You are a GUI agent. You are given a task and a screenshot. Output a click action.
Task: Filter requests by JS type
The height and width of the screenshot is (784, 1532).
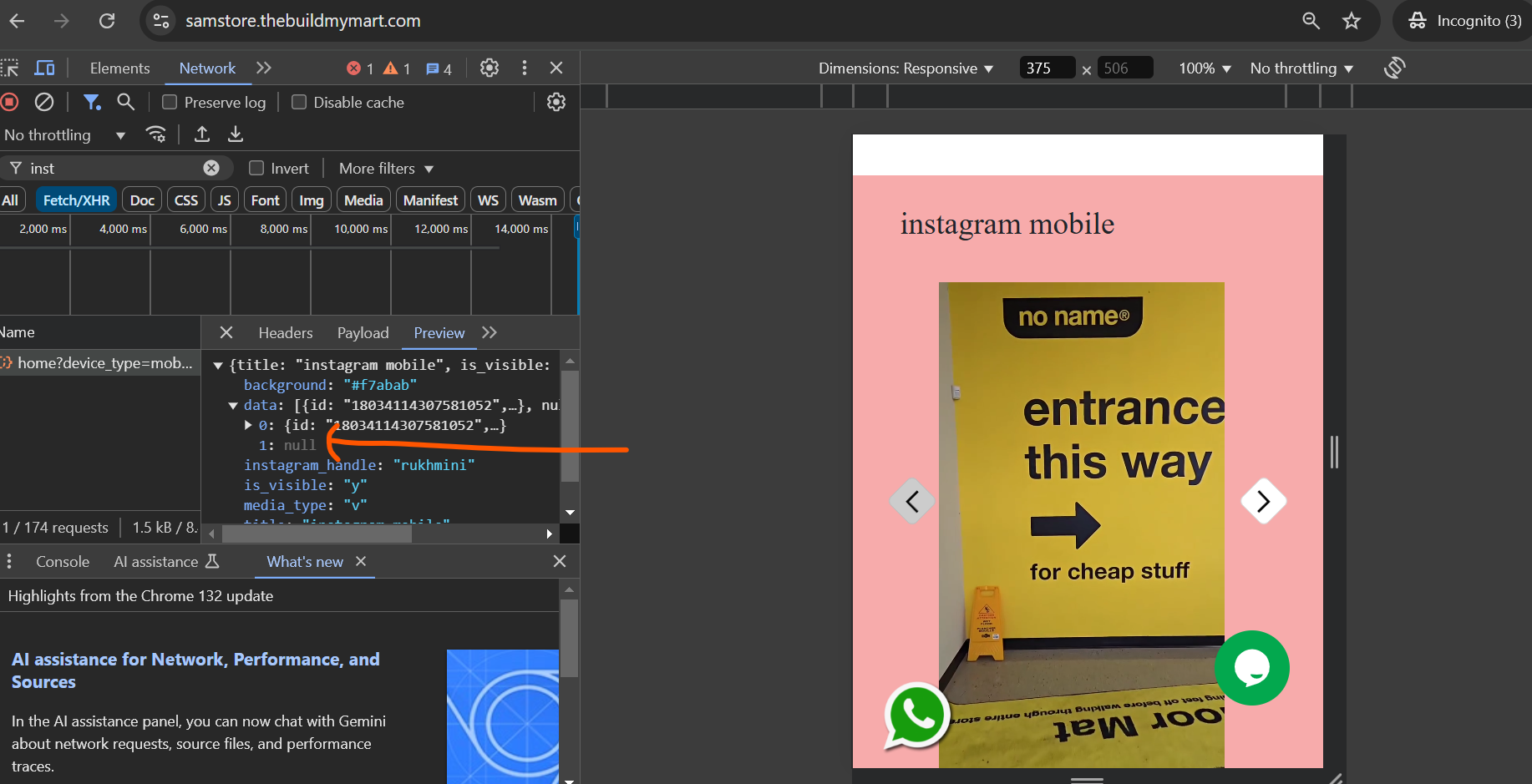(x=224, y=200)
